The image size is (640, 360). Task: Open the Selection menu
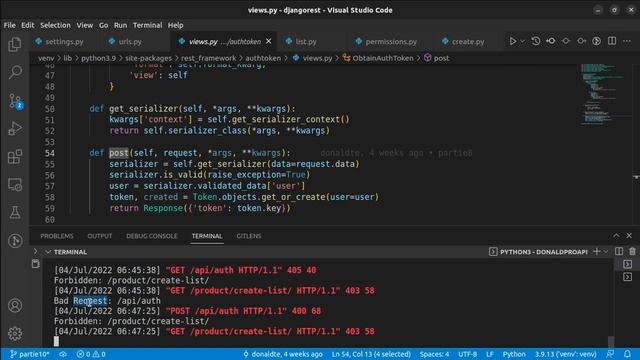pyautogui.click(x=55, y=25)
